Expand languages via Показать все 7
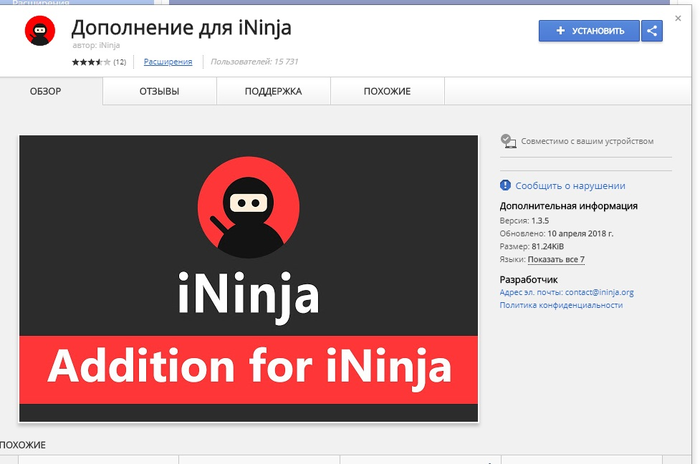Screen dimensions: 700x464 [556, 259]
